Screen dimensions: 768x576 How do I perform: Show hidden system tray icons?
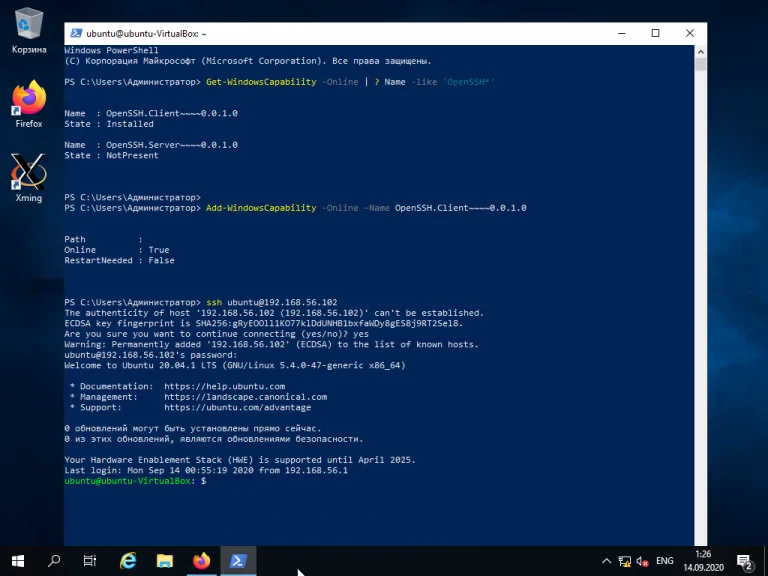click(606, 561)
